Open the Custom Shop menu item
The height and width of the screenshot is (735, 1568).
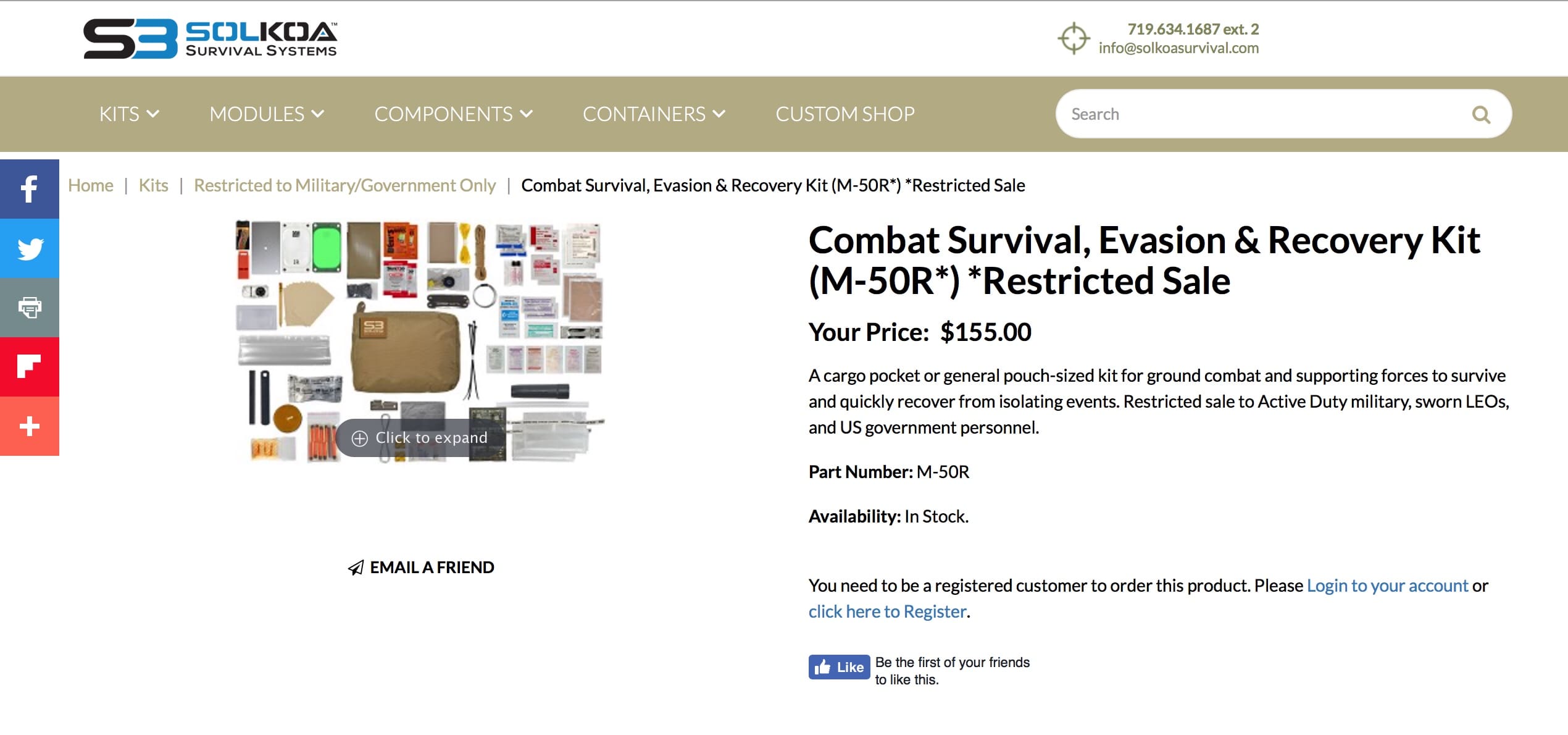click(845, 114)
